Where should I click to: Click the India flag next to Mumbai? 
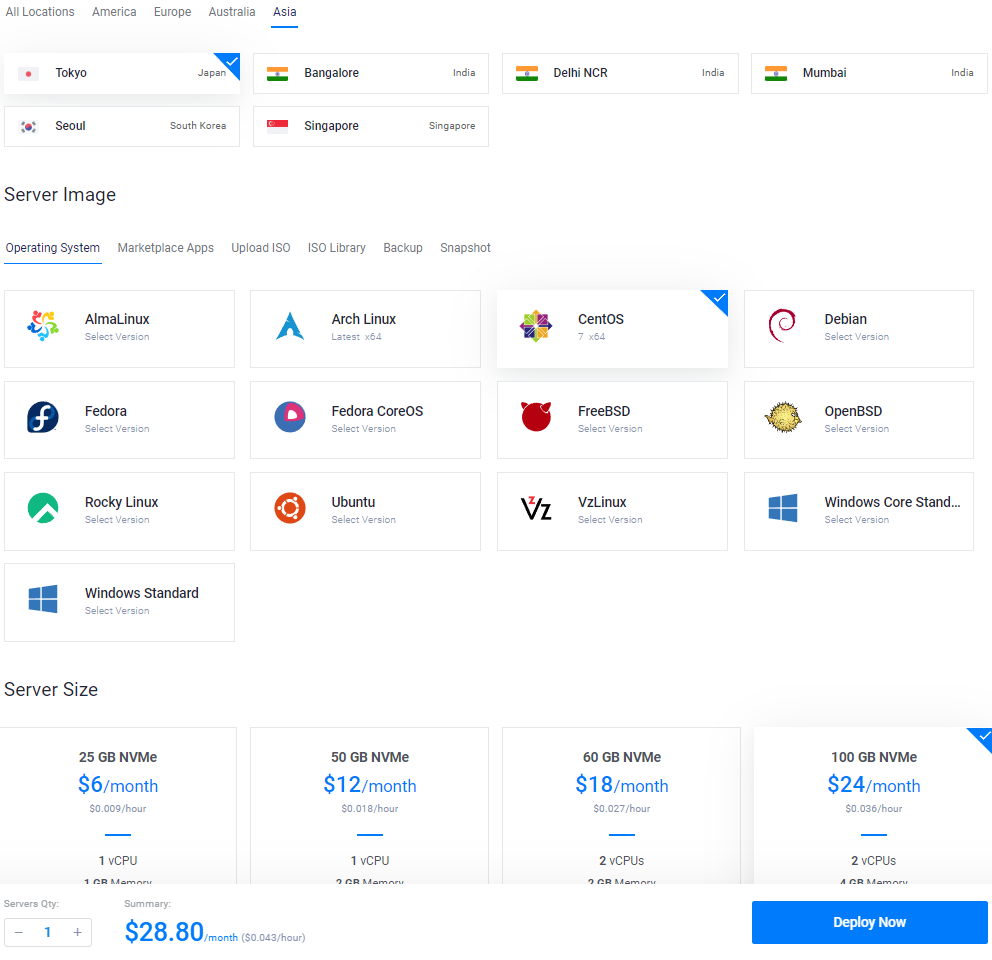point(776,73)
